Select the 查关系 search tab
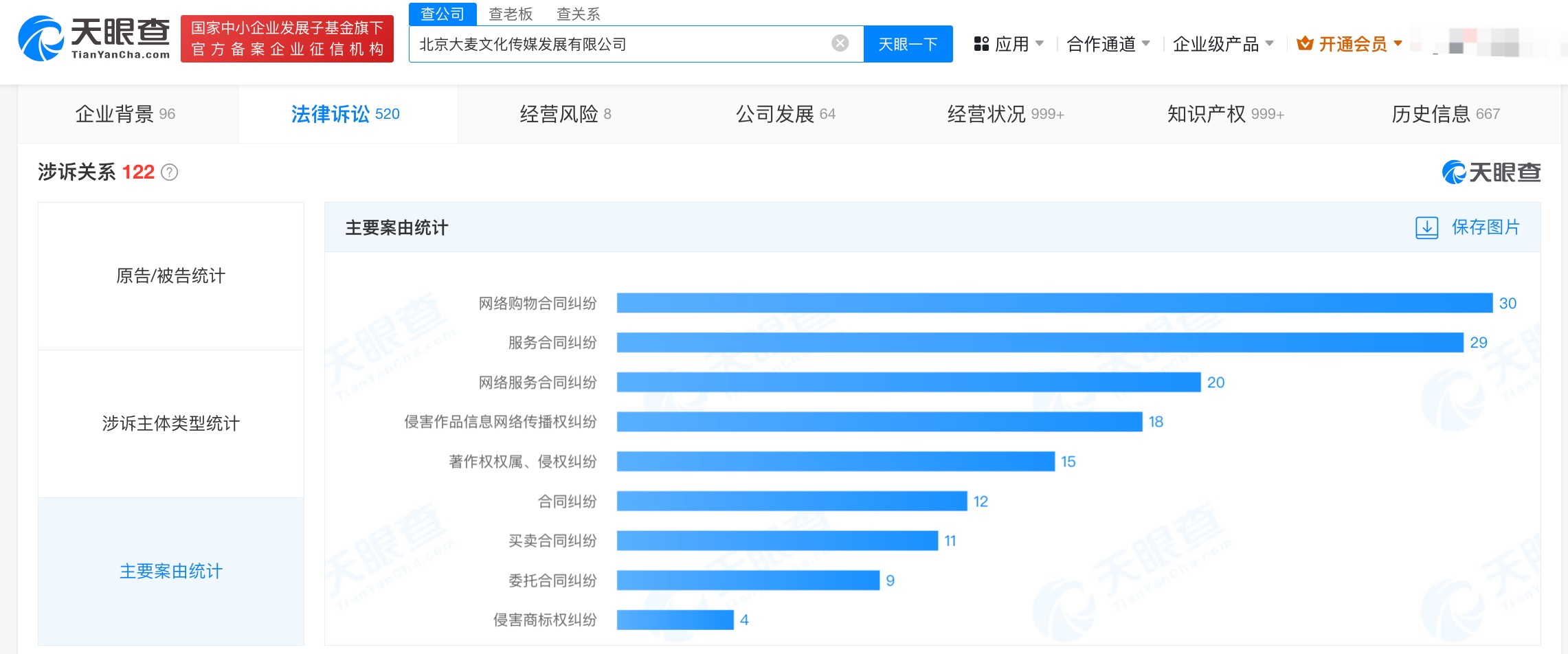This screenshot has width=1568, height=654. [x=578, y=14]
